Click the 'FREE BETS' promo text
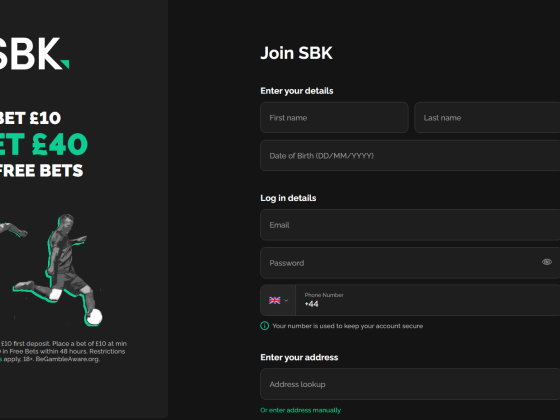Screen dimensions: 560x420 (x=41, y=170)
